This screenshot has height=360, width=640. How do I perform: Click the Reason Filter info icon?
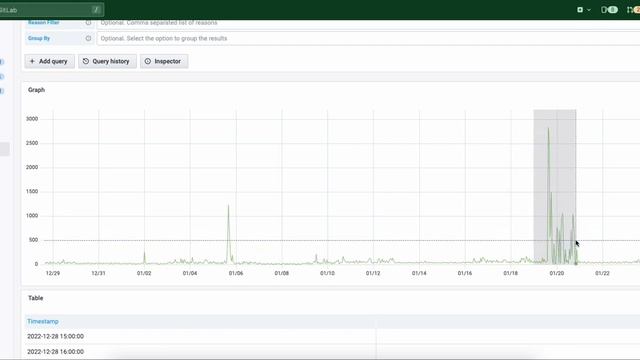88,23
